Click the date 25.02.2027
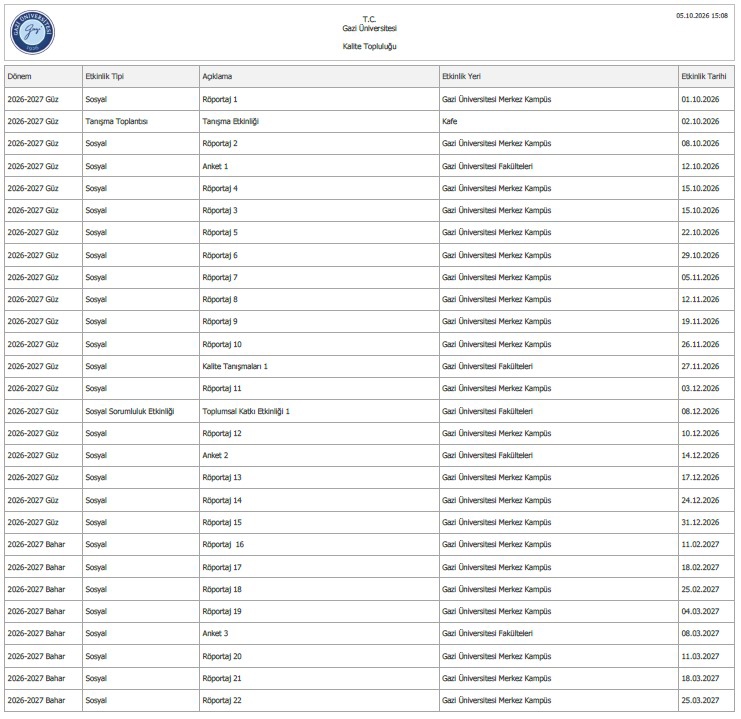Image resolution: width=741 pixels, height=719 pixels. (x=700, y=589)
